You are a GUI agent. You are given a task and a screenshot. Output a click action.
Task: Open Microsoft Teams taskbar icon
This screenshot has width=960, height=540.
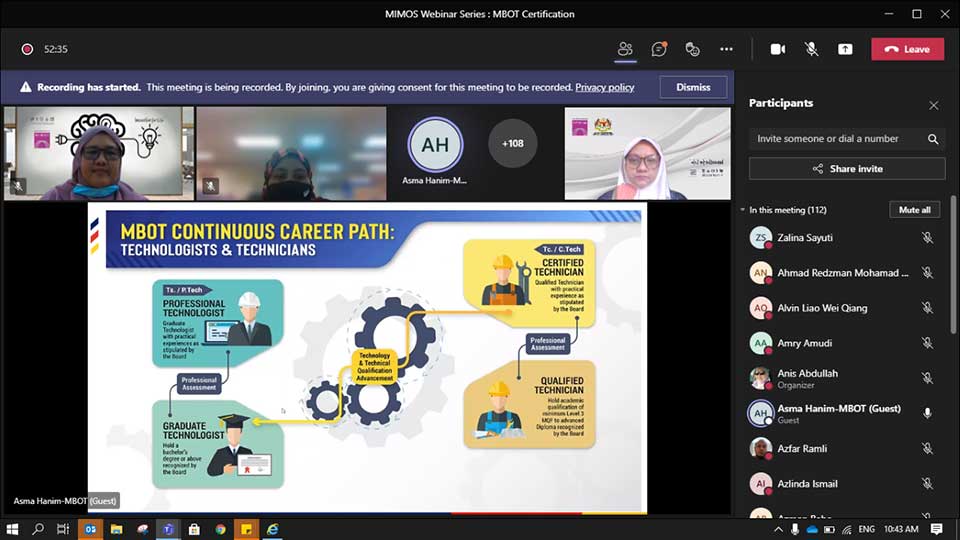tap(168, 529)
